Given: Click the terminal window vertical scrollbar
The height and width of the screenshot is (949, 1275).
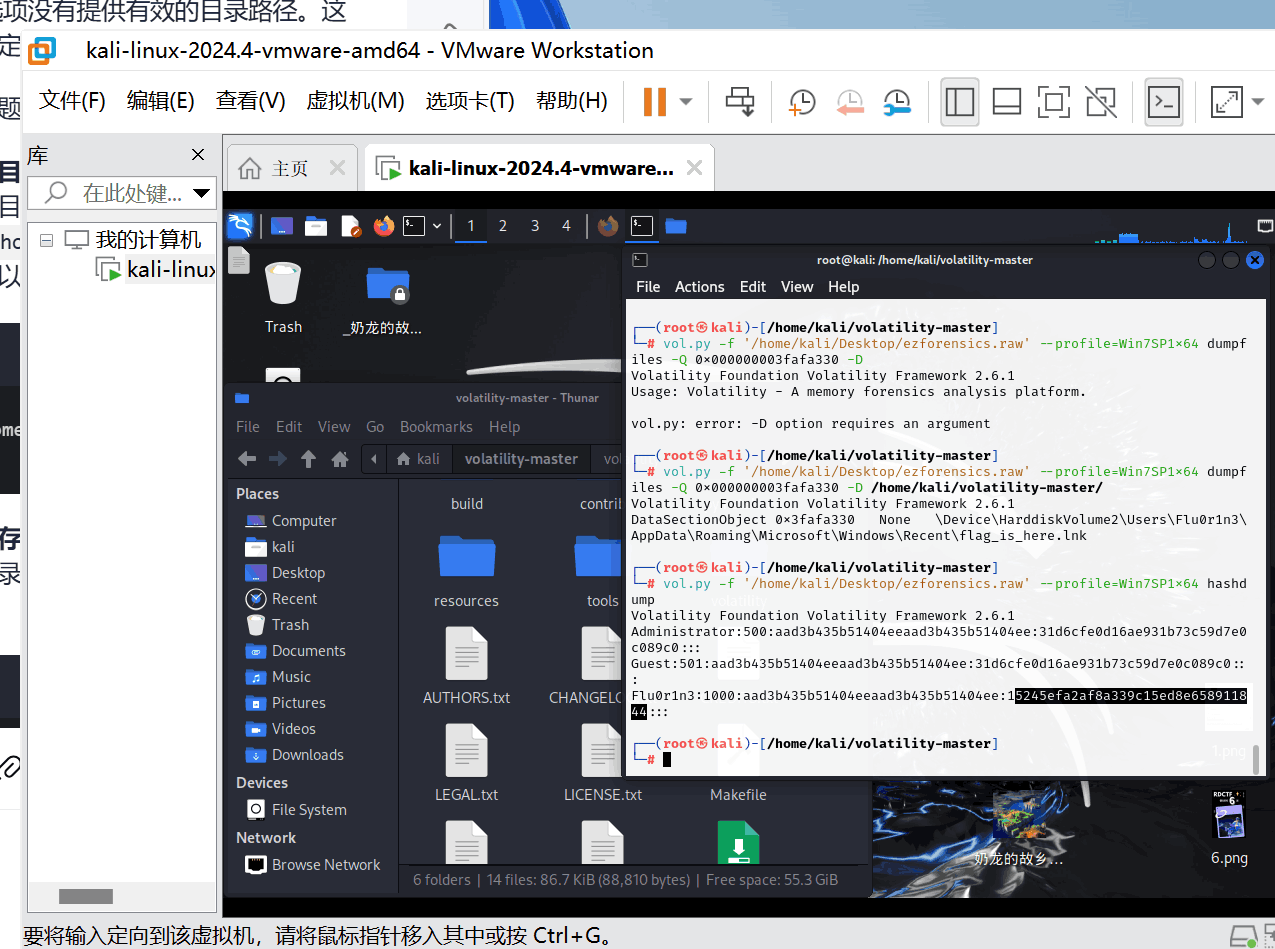Looking at the screenshot, I should click(x=1257, y=759).
